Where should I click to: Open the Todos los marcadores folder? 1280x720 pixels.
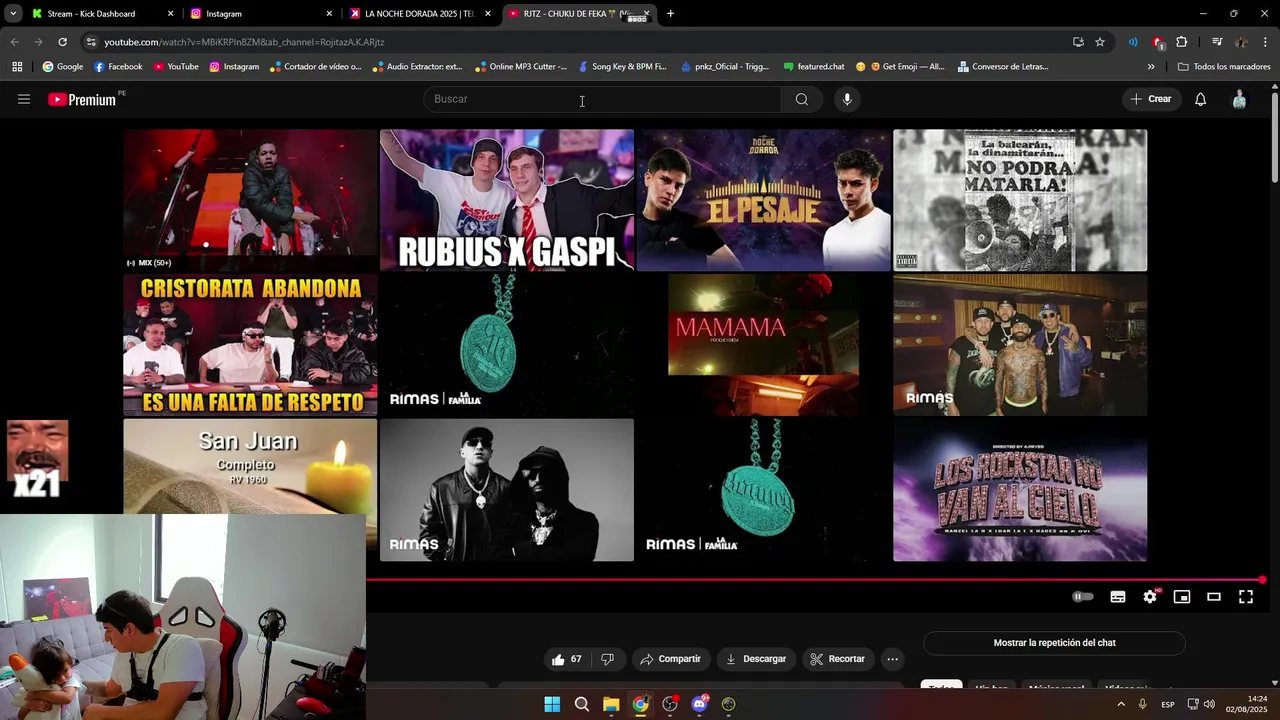pos(1225,67)
